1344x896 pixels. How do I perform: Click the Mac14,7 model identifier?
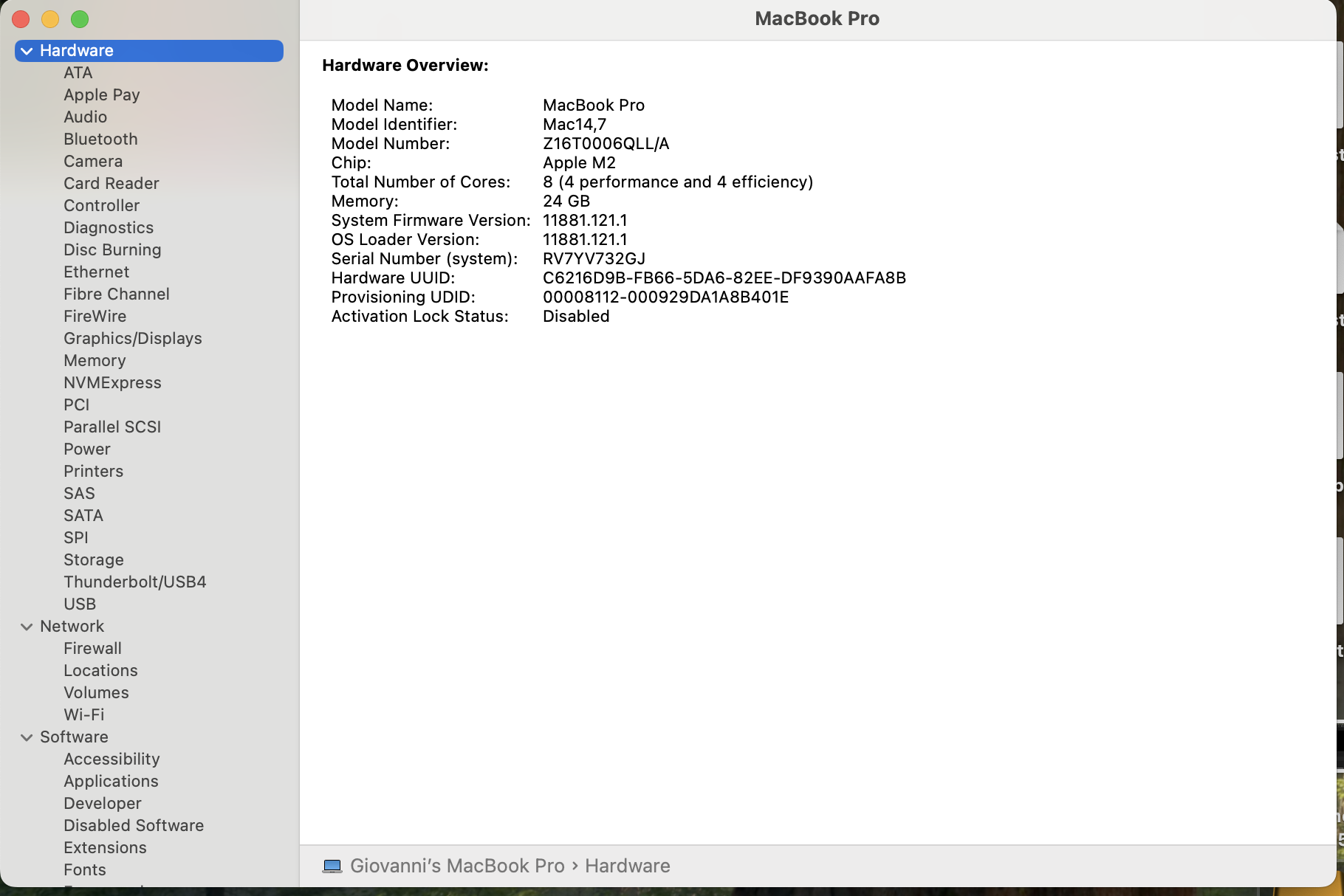(x=575, y=125)
